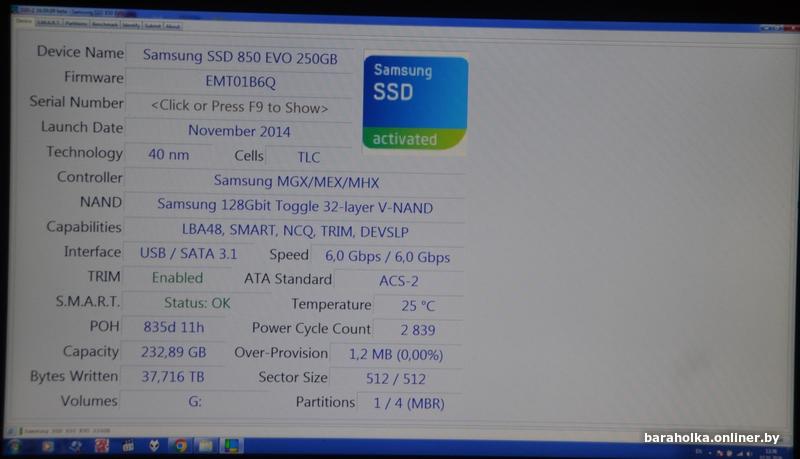Select the Device tab
The image size is (800, 459).
point(24,21)
